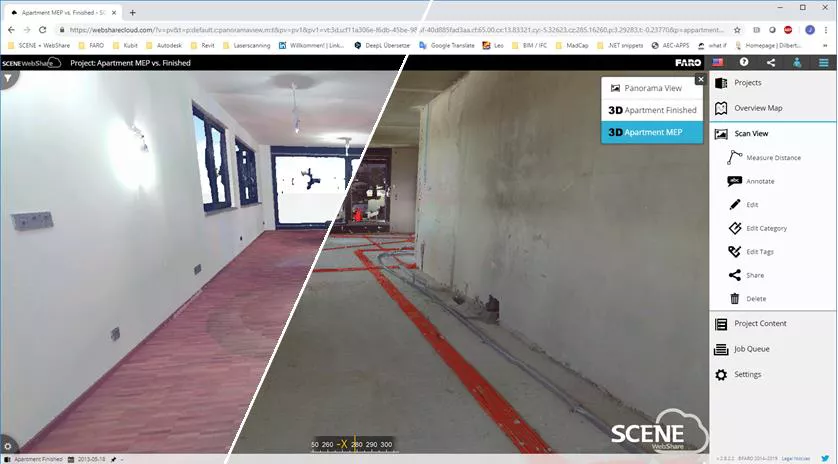Select 3D Apartment Finished view
This screenshot has height=464, width=838.
pos(652,110)
